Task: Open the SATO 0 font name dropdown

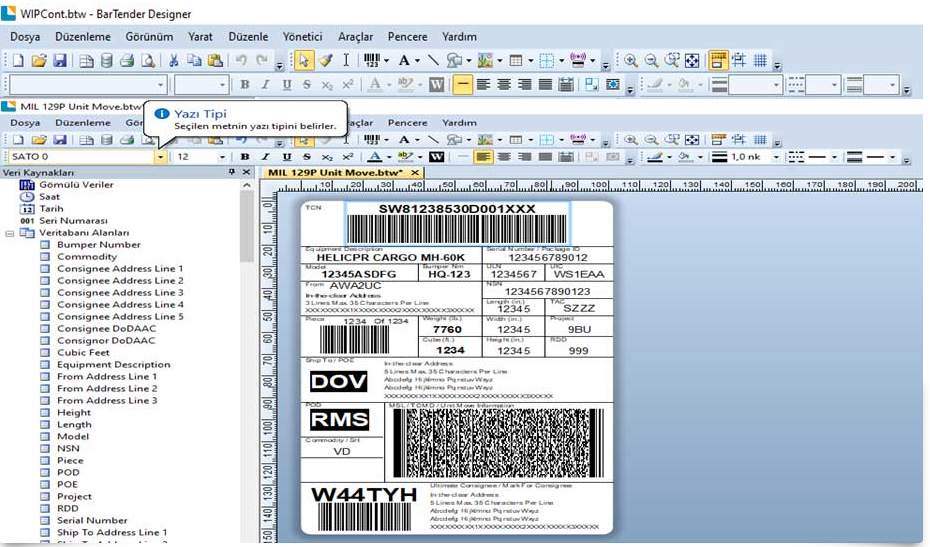Action: [160, 157]
